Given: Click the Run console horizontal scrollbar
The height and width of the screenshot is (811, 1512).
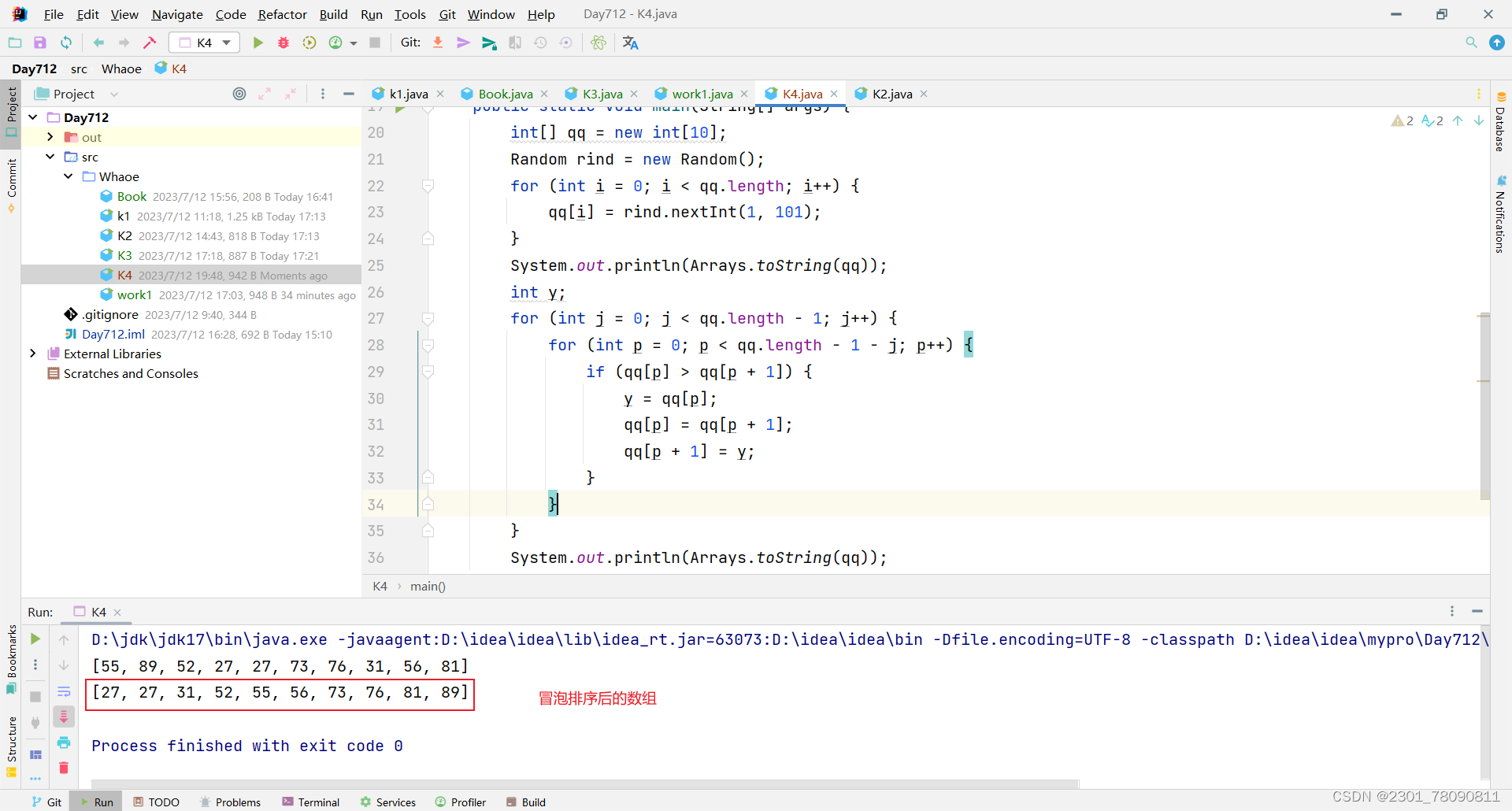Looking at the screenshot, I should pos(584,783).
